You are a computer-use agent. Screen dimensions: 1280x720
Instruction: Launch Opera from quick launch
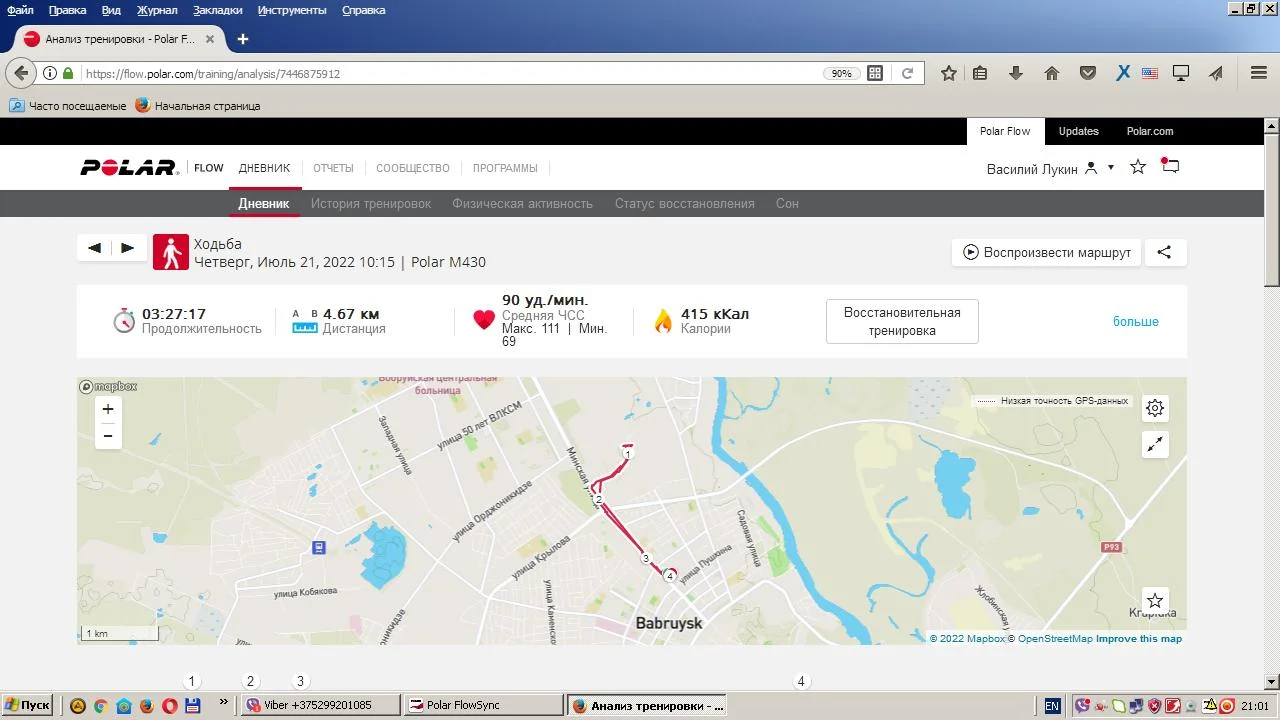[x=170, y=705]
